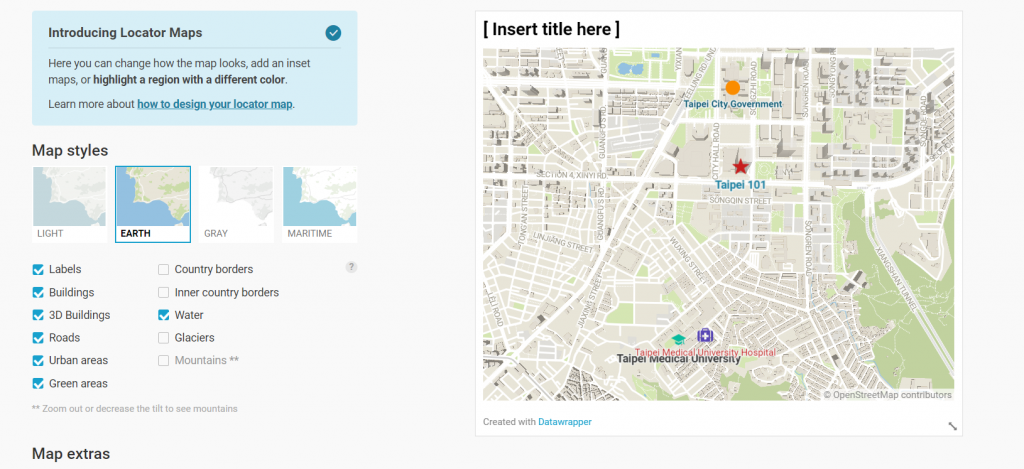Click the 'SECTION 4, XINYI RD.' street label
The width and height of the screenshot is (1024, 469).
coord(571,175)
